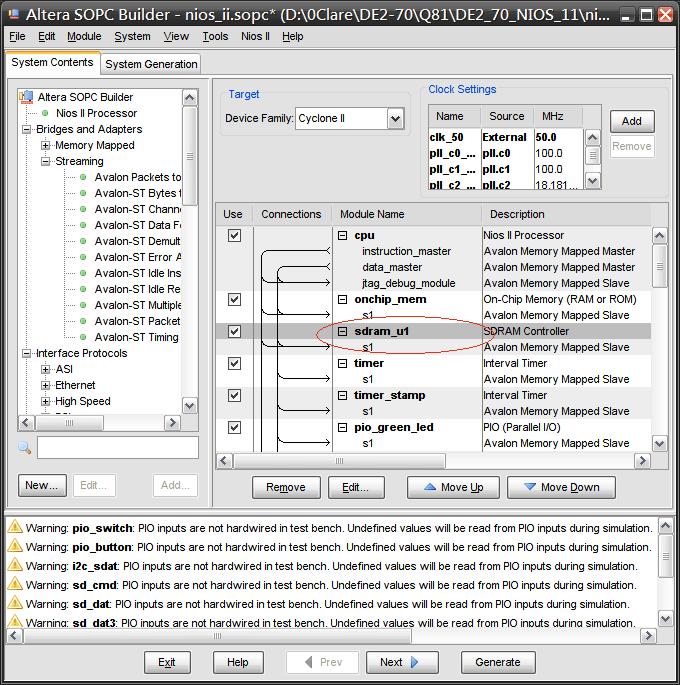Click the green dot beside Avalon-ST Demult
Viewport: 680px width, 685px height.
point(83,241)
